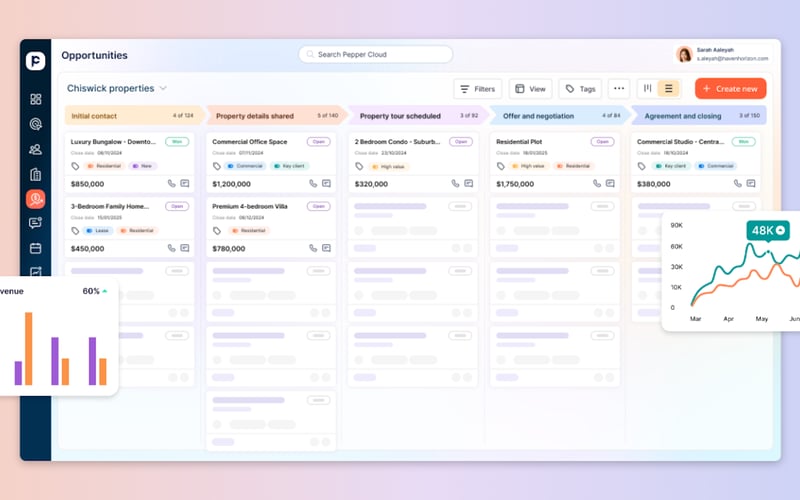Viewport: 800px width, 500px height.
Task: Open the Premium 4-bedroom Villa card title
Action: coord(250,206)
